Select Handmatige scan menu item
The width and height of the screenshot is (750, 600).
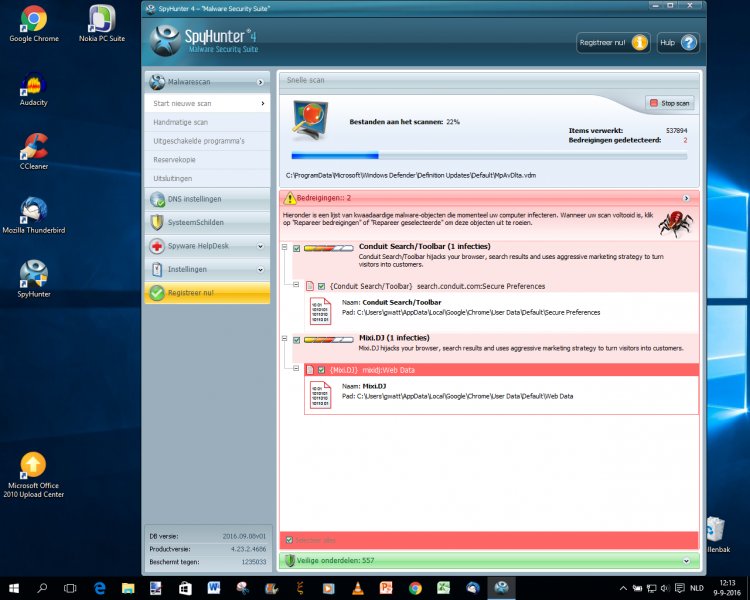point(206,122)
